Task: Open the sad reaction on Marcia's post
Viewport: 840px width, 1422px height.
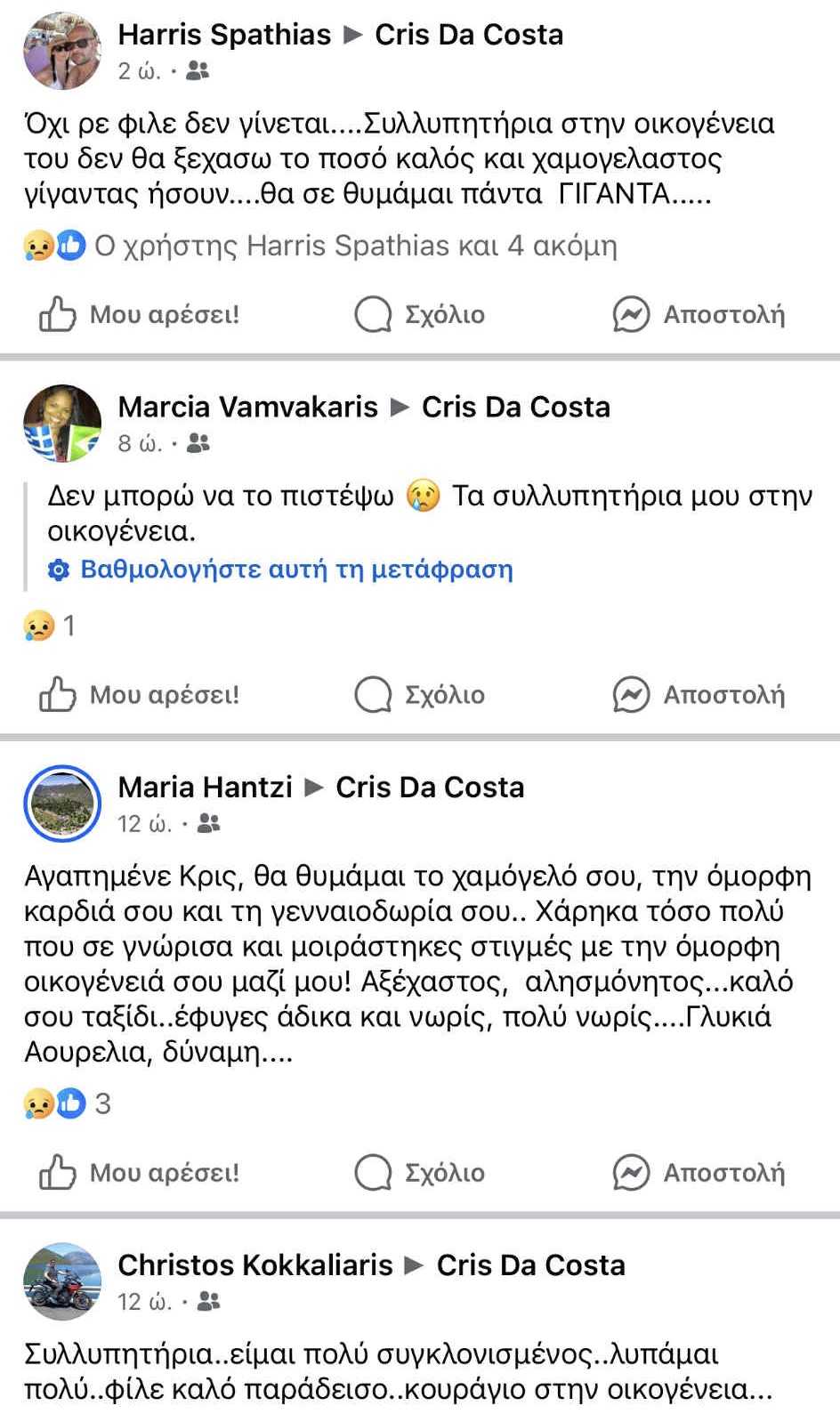Action: (39, 626)
